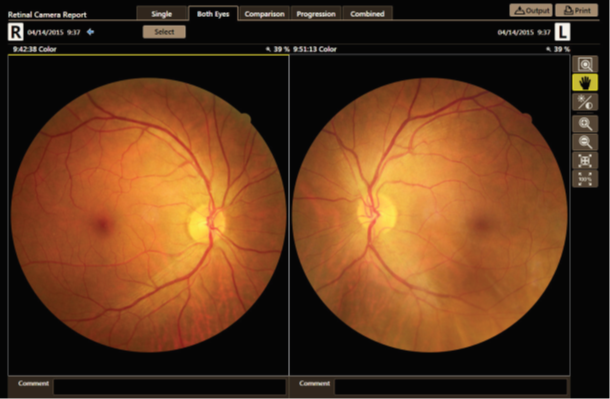610x399 pixels.
Task: Open brightness and contrast adjustment tool
Action: [x=585, y=102]
